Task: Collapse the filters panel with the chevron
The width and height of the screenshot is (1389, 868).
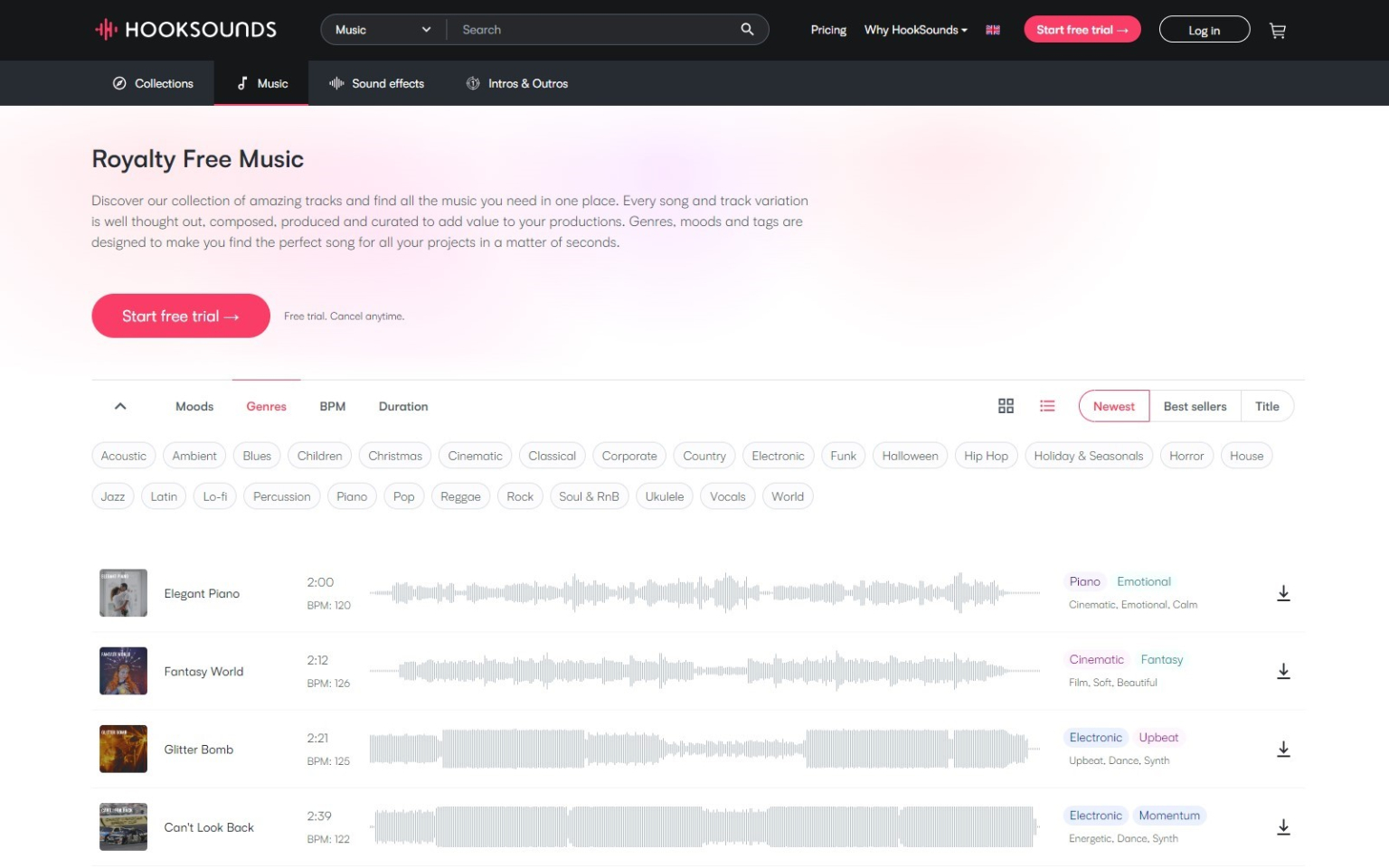Action: pos(120,406)
